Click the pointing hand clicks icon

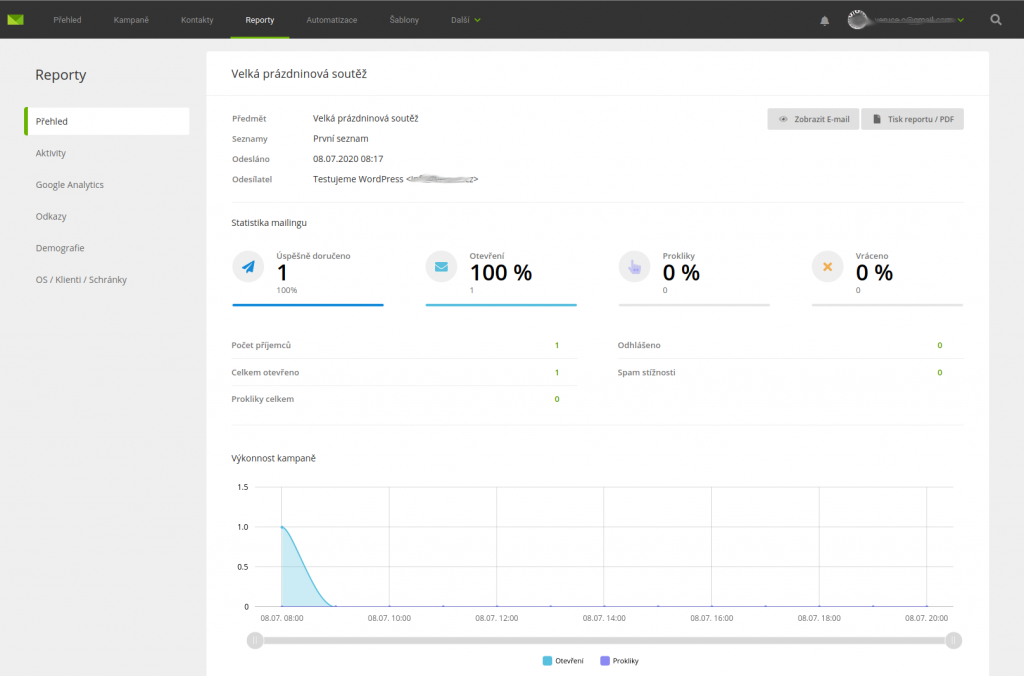635,266
